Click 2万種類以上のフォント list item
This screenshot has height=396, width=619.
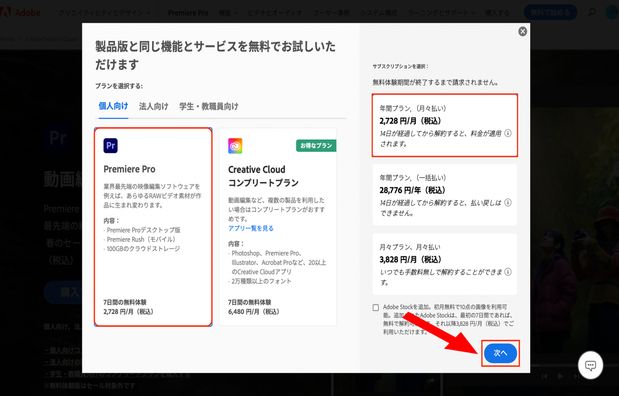[x=260, y=281]
